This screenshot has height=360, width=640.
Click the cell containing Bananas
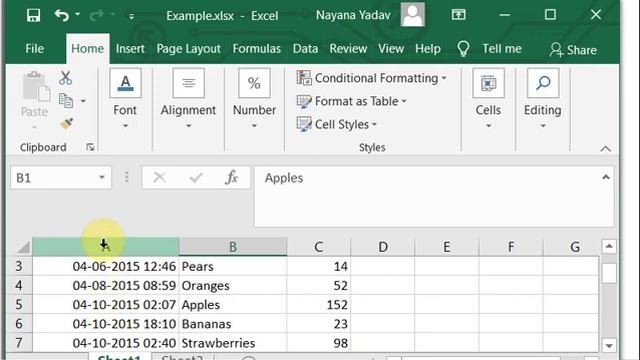click(x=233, y=324)
